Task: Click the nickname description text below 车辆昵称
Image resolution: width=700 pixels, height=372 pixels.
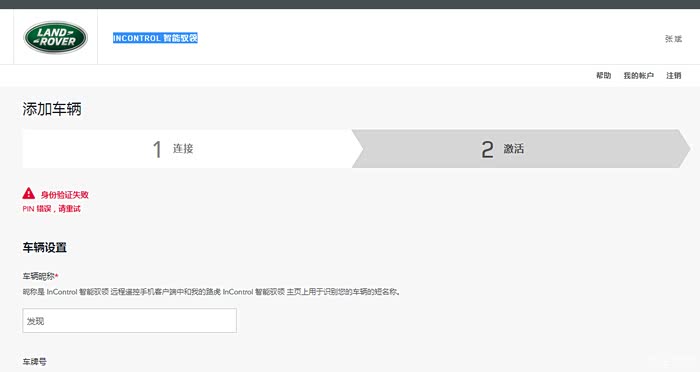Action: pos(211,292)
